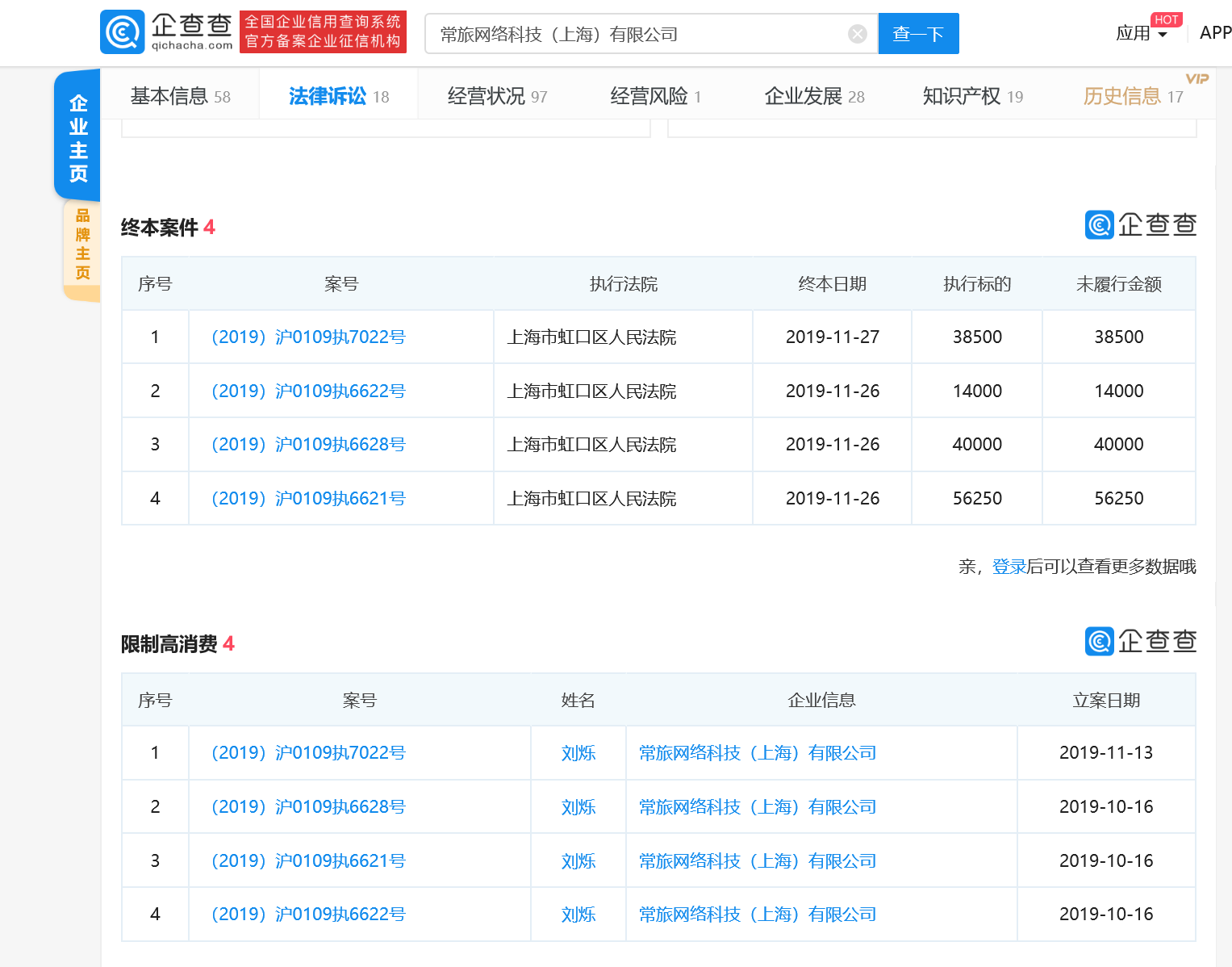Open case 沪0109执6628号 in 终本案件 table
Viewport: 1232px width, 967px height.
(x=308, y=444)
